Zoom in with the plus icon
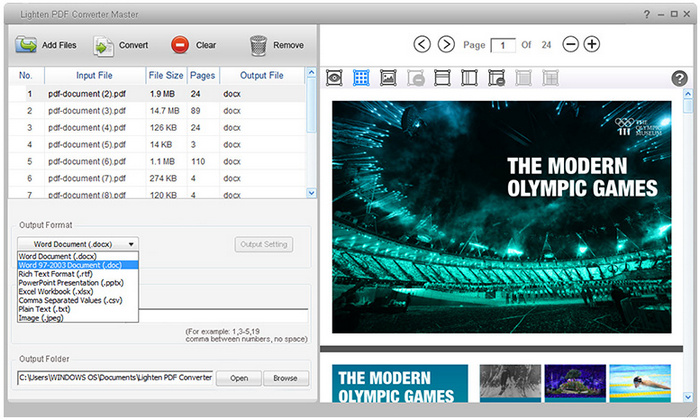The width and height of the screenshot is (700, 420). [592, 44]
